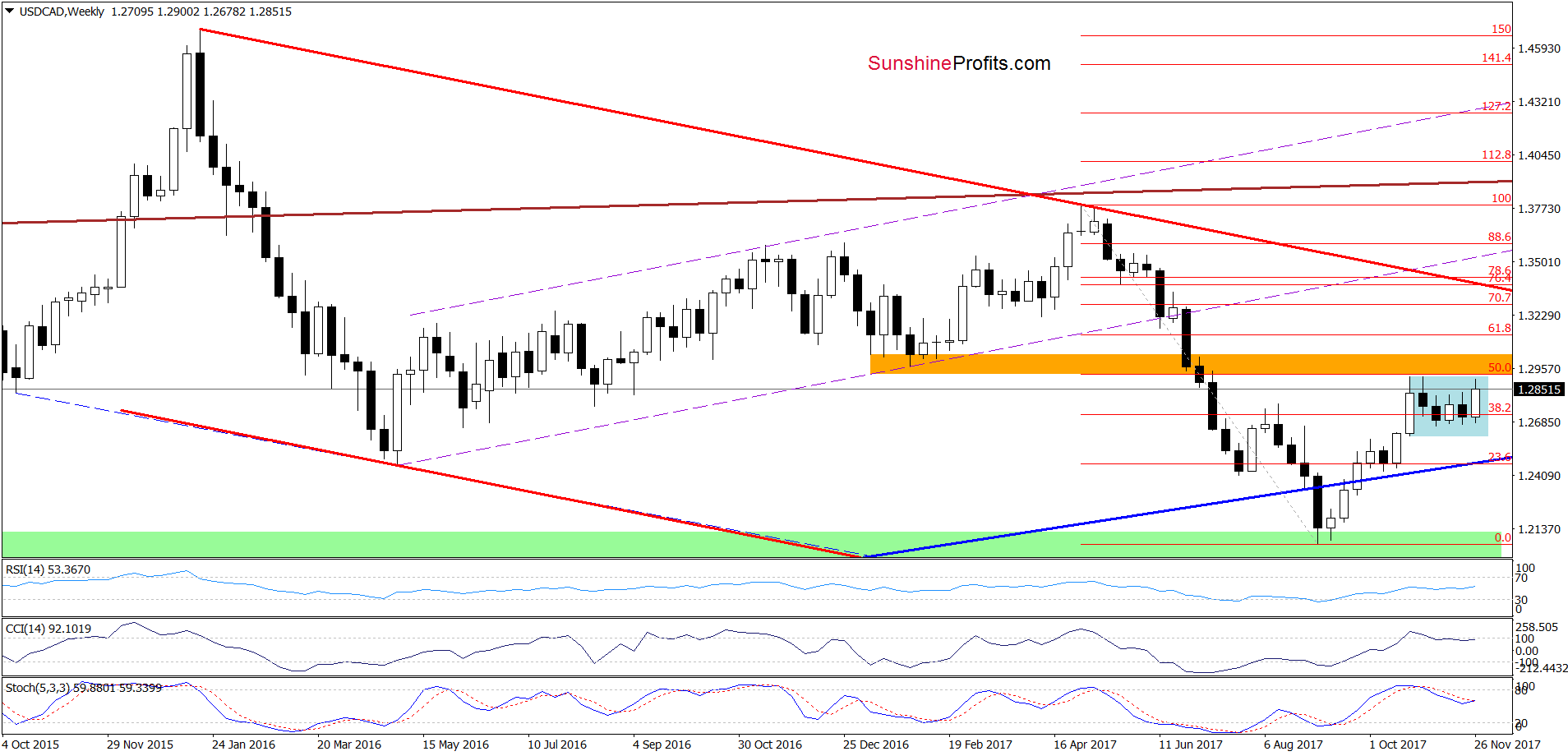Click the 1 Oct 2017 date label
This screenshot has height=756, width=1568.
[1398, 744]
